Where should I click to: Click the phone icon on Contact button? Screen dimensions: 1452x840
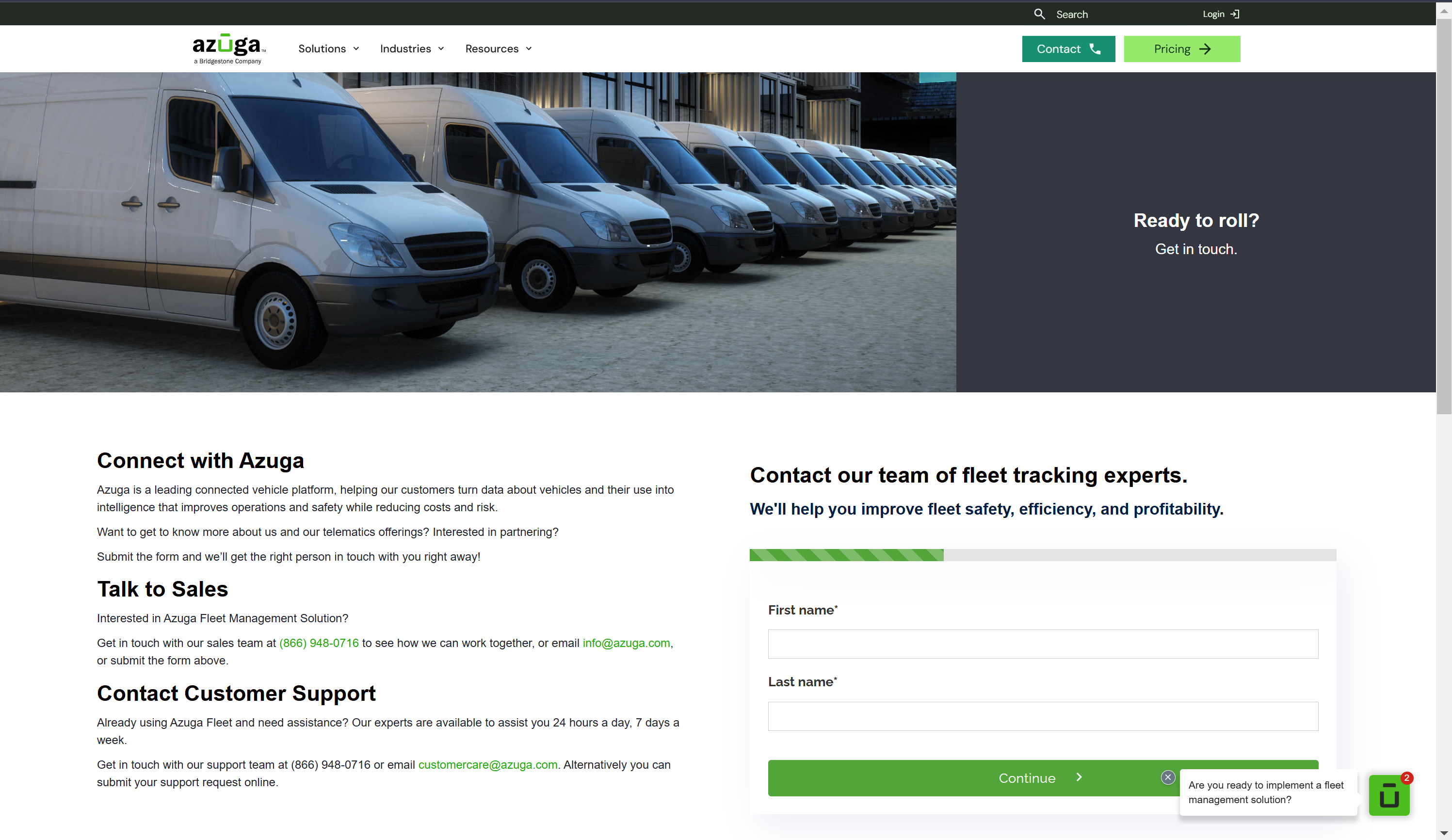click(1095, 49)
